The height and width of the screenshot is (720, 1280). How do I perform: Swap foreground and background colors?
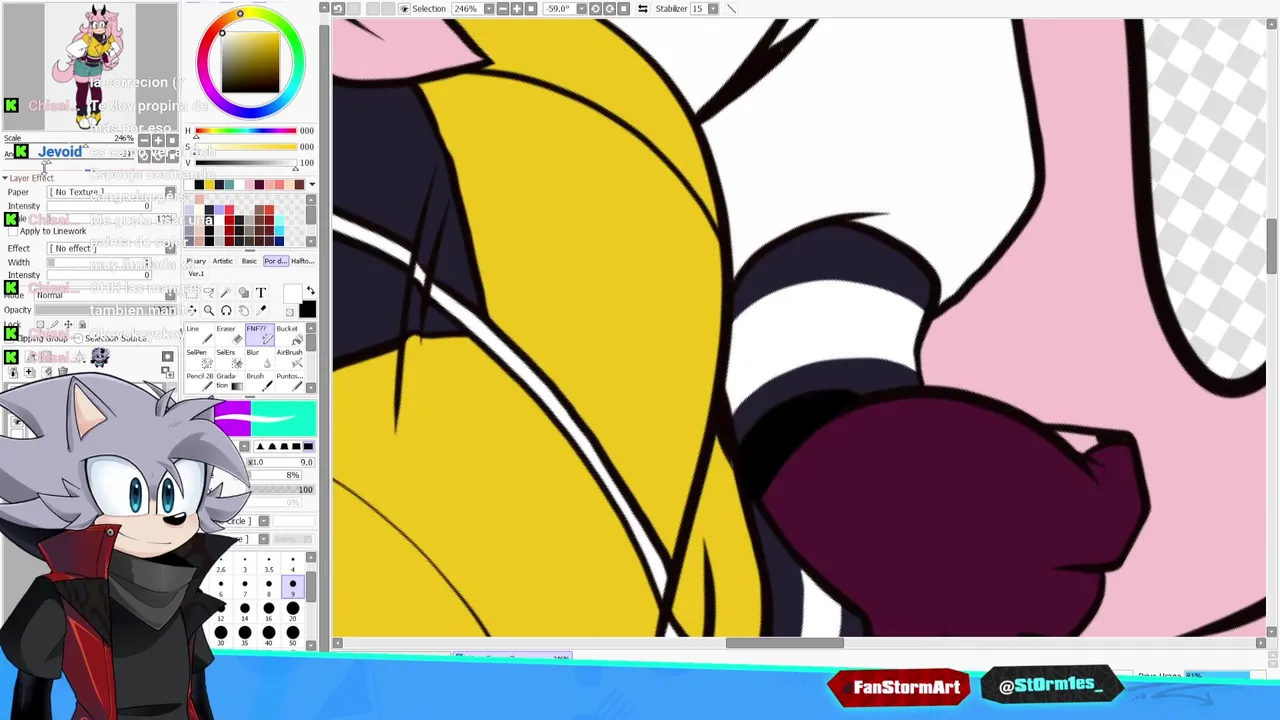(x=310, y=291)
